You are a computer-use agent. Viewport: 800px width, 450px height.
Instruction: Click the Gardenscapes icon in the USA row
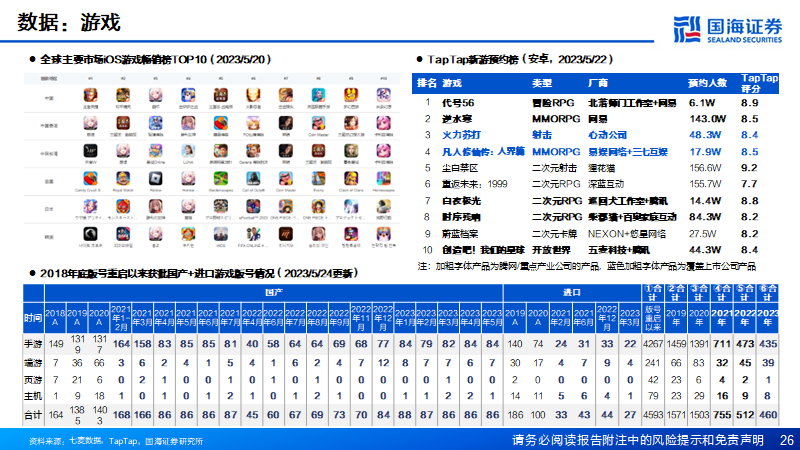tap(220, 179)
